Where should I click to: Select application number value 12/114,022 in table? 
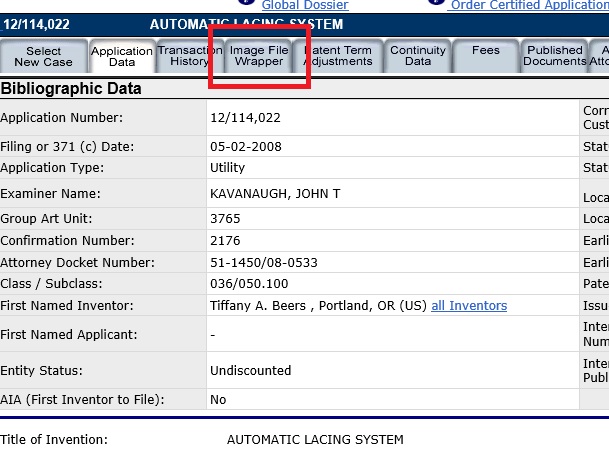(x=245, y=118)
